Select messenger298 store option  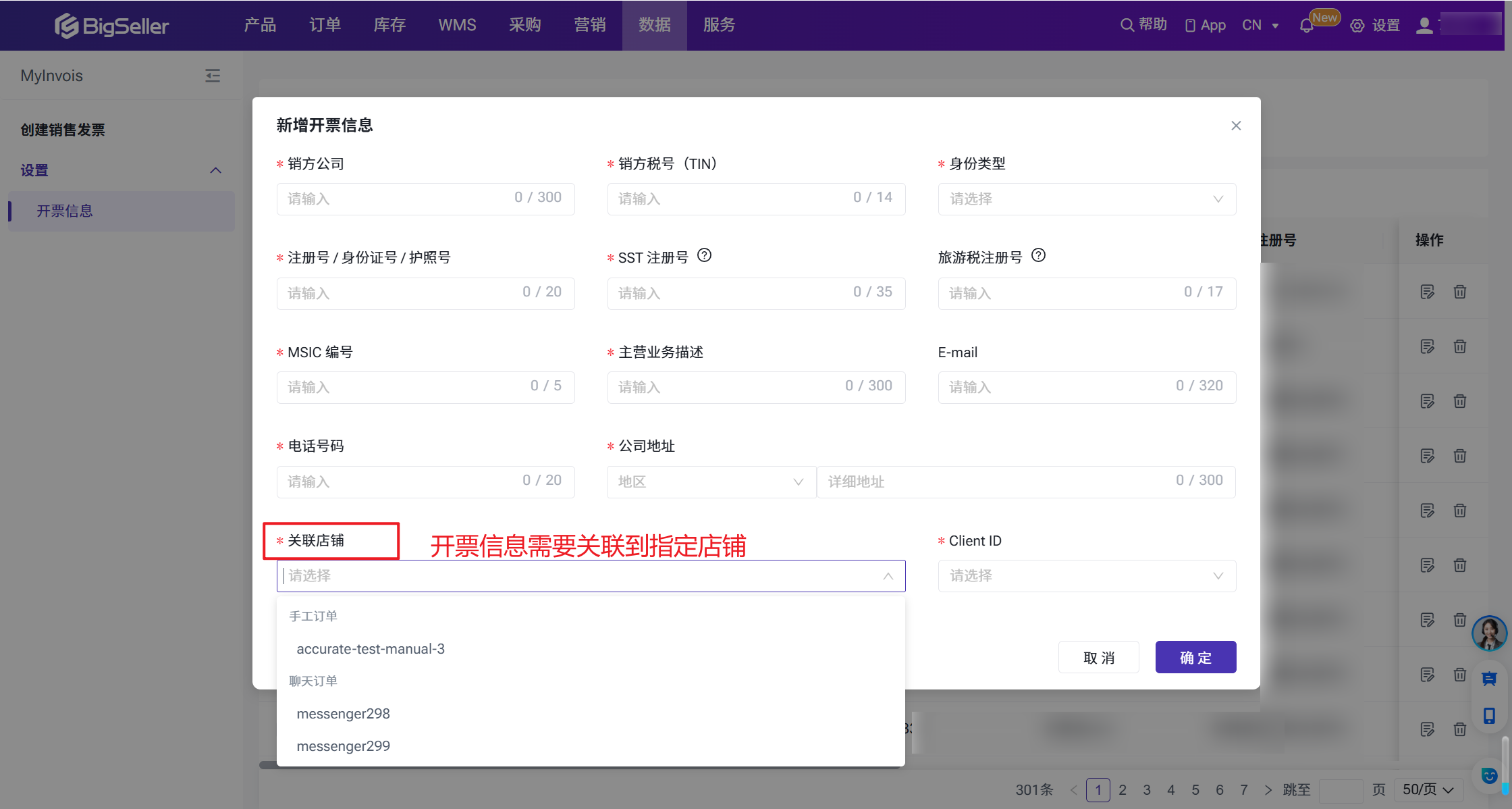tap(343, 714)
